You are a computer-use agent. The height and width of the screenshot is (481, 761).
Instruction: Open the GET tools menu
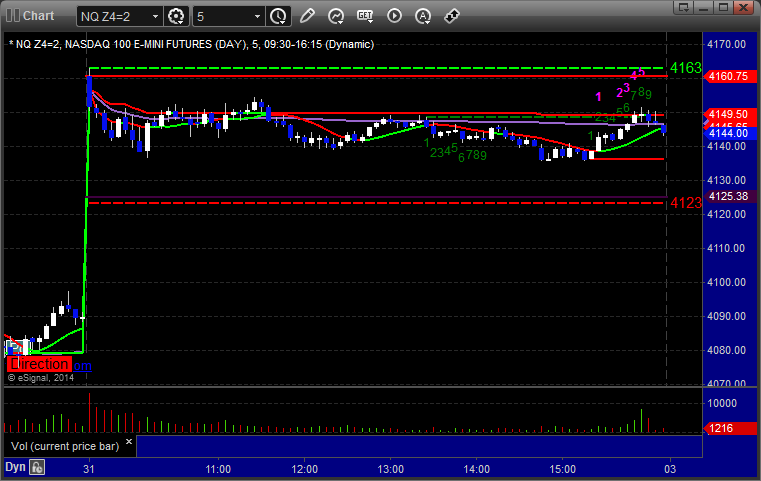tap(365, 16)
